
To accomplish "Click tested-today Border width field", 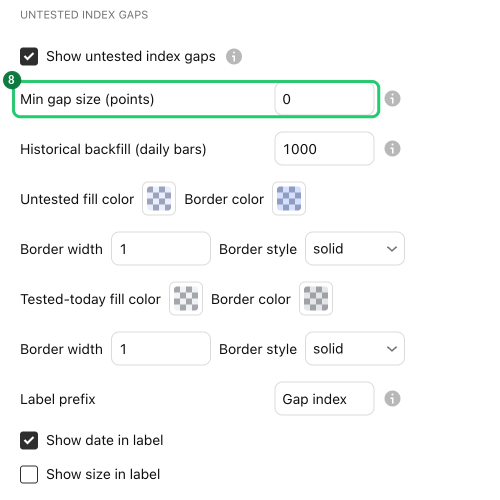I will coord(161,349).
